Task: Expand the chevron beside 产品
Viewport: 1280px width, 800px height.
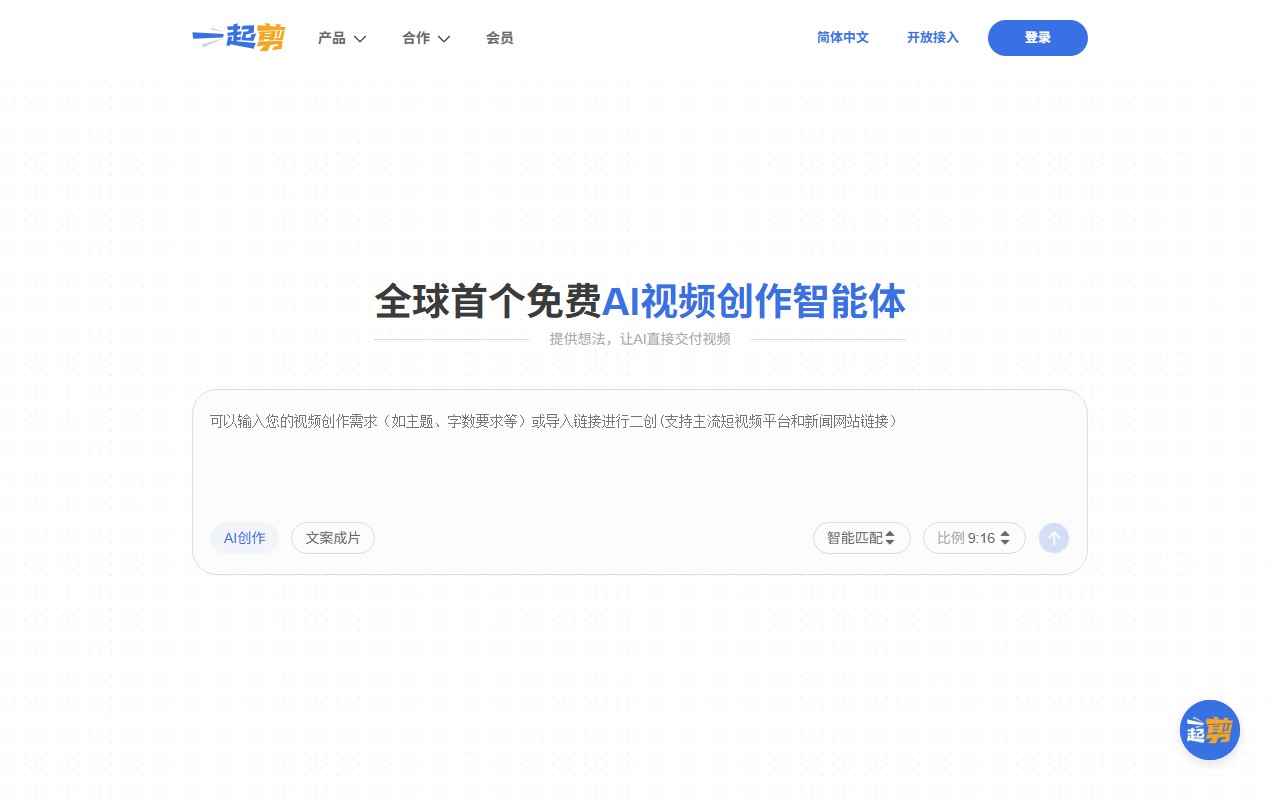Action: click(x=360, y=38)
